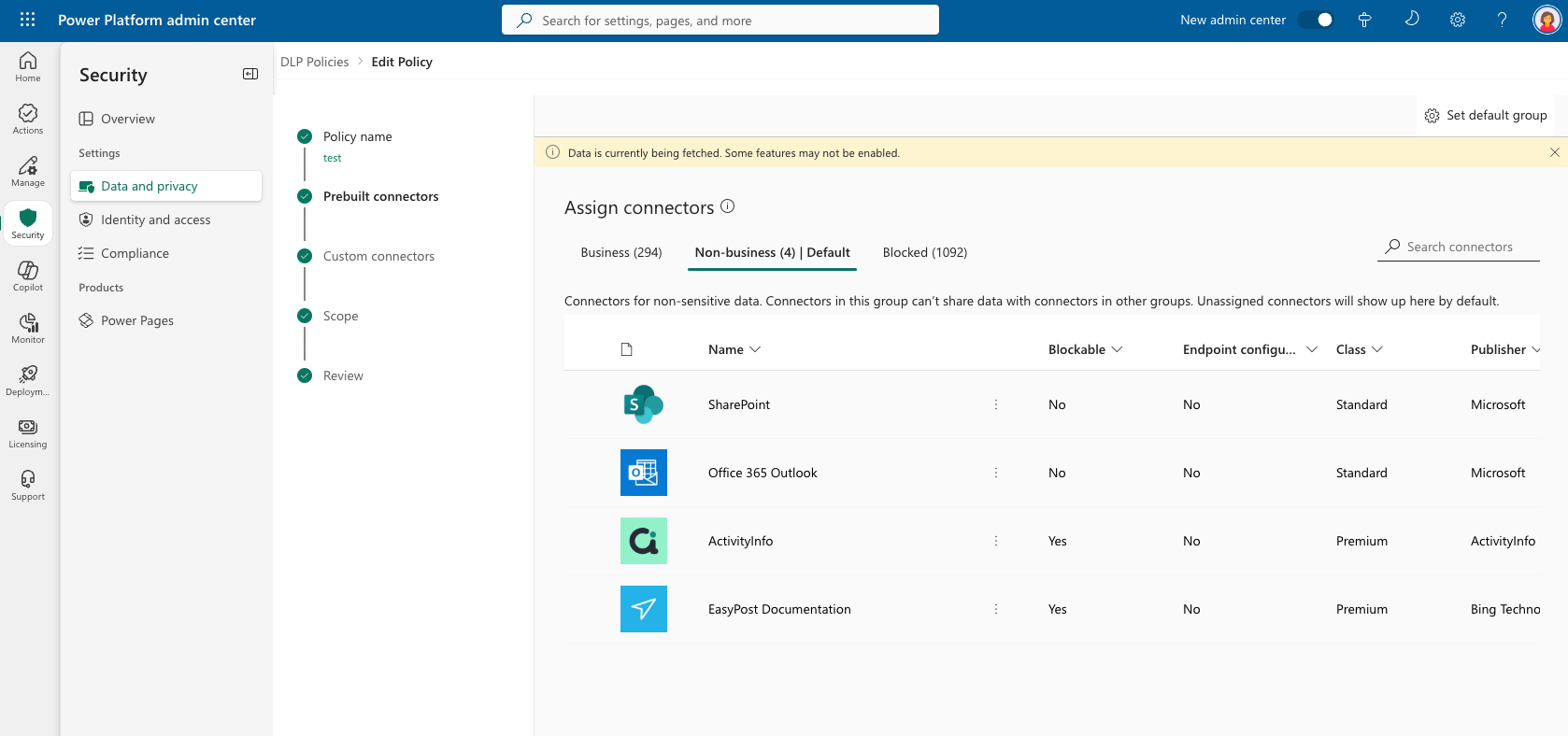Viewport: 1568px width, 736px height.
Task: Toggle the New admin center switch
Action: [x=1316, y=20]
